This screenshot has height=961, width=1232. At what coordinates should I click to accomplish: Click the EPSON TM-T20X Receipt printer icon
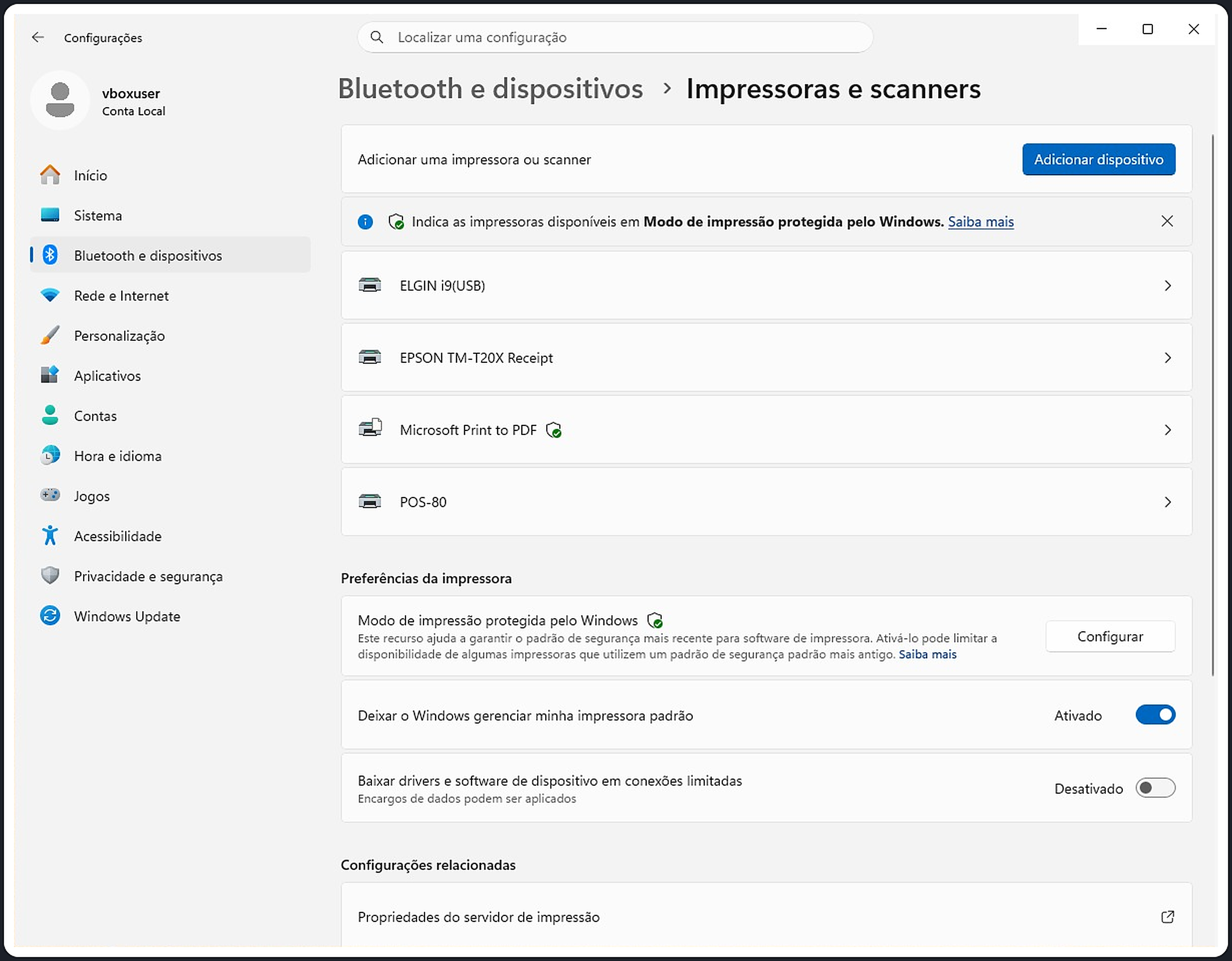click(x=370, y=358)
